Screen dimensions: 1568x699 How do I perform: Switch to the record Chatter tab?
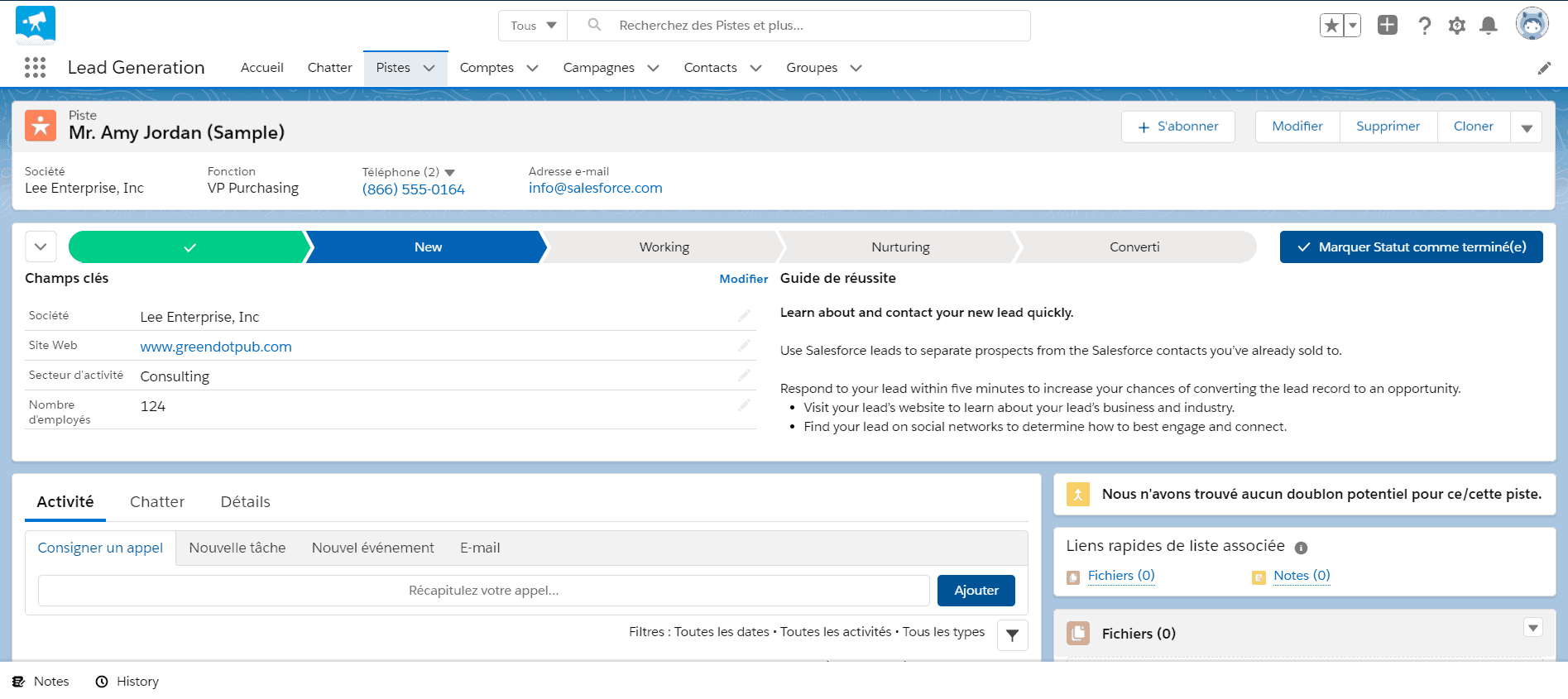(157, 502)
